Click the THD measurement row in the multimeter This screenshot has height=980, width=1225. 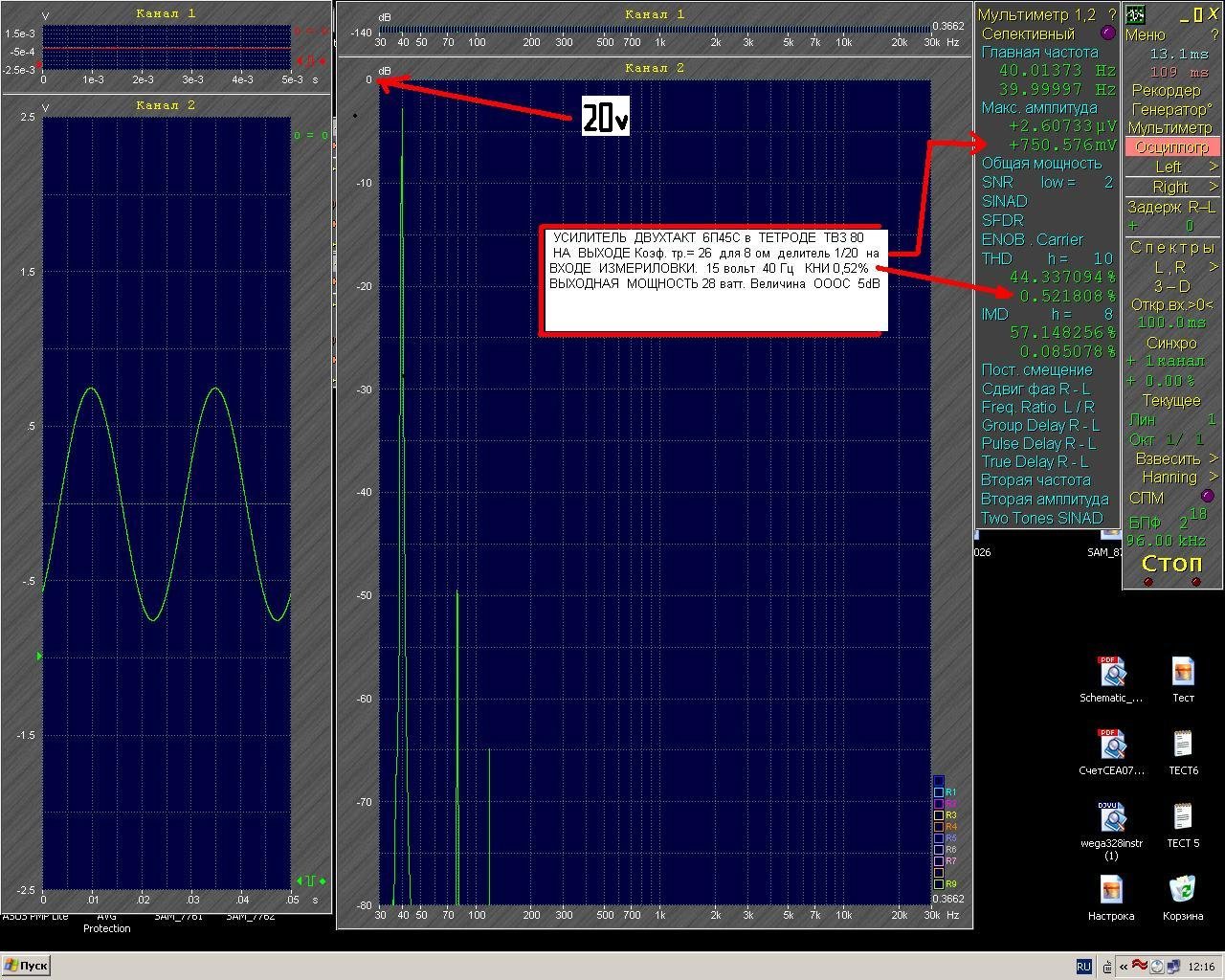pyautogui.click(x=1048, y=258)
